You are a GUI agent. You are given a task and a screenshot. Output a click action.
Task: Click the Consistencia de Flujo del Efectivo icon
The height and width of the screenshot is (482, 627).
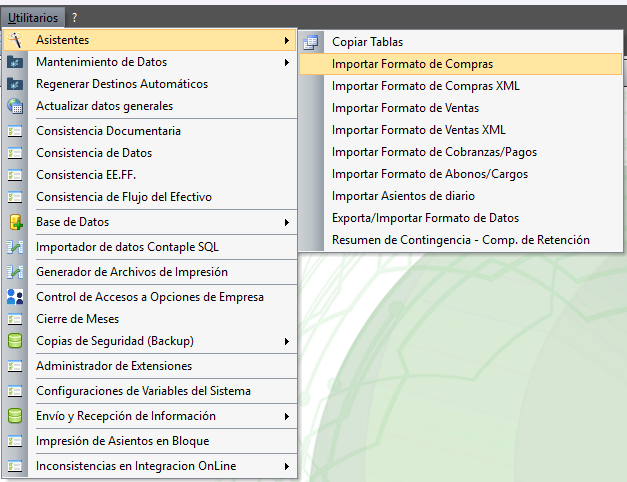15,197
